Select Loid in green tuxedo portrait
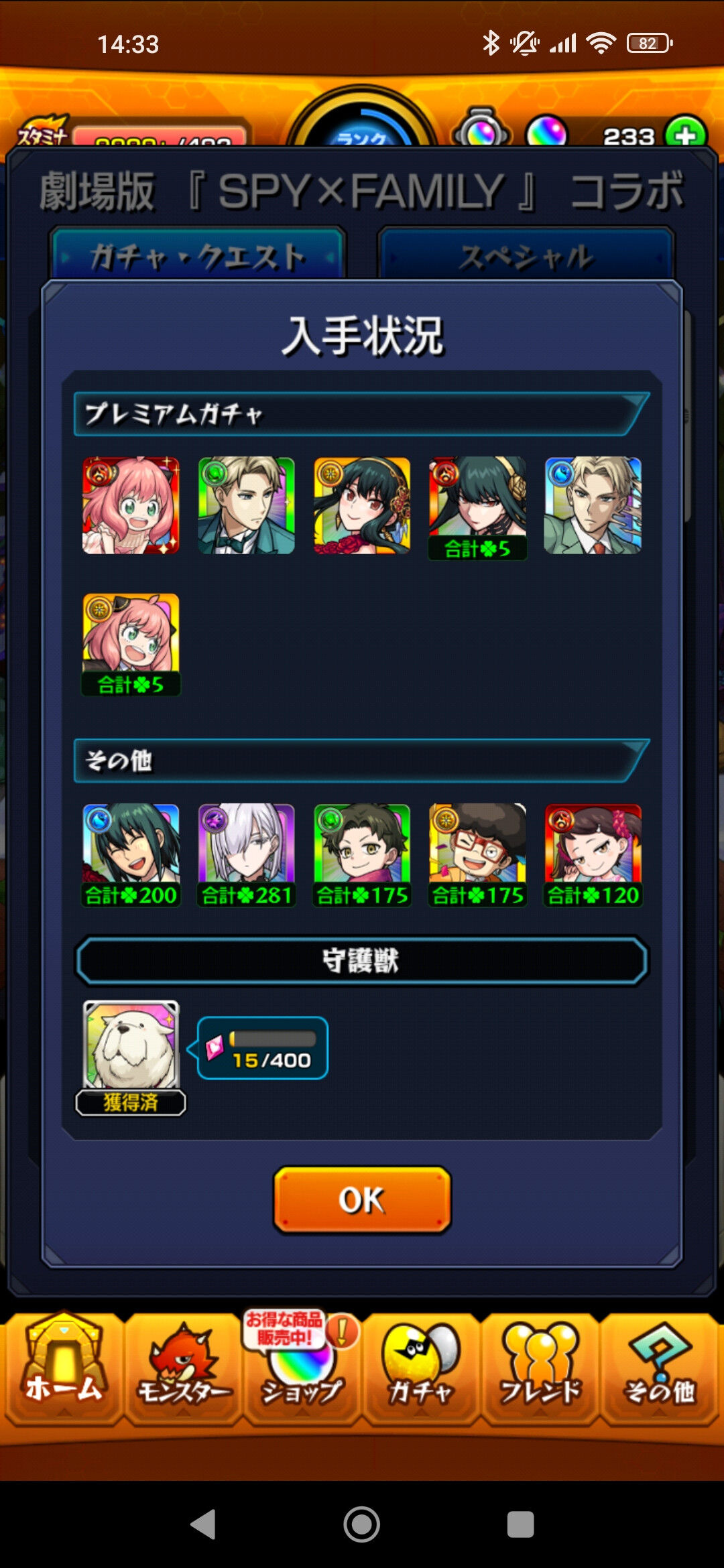The height and width of the screenshot is (1568, 724). [246, 506]
